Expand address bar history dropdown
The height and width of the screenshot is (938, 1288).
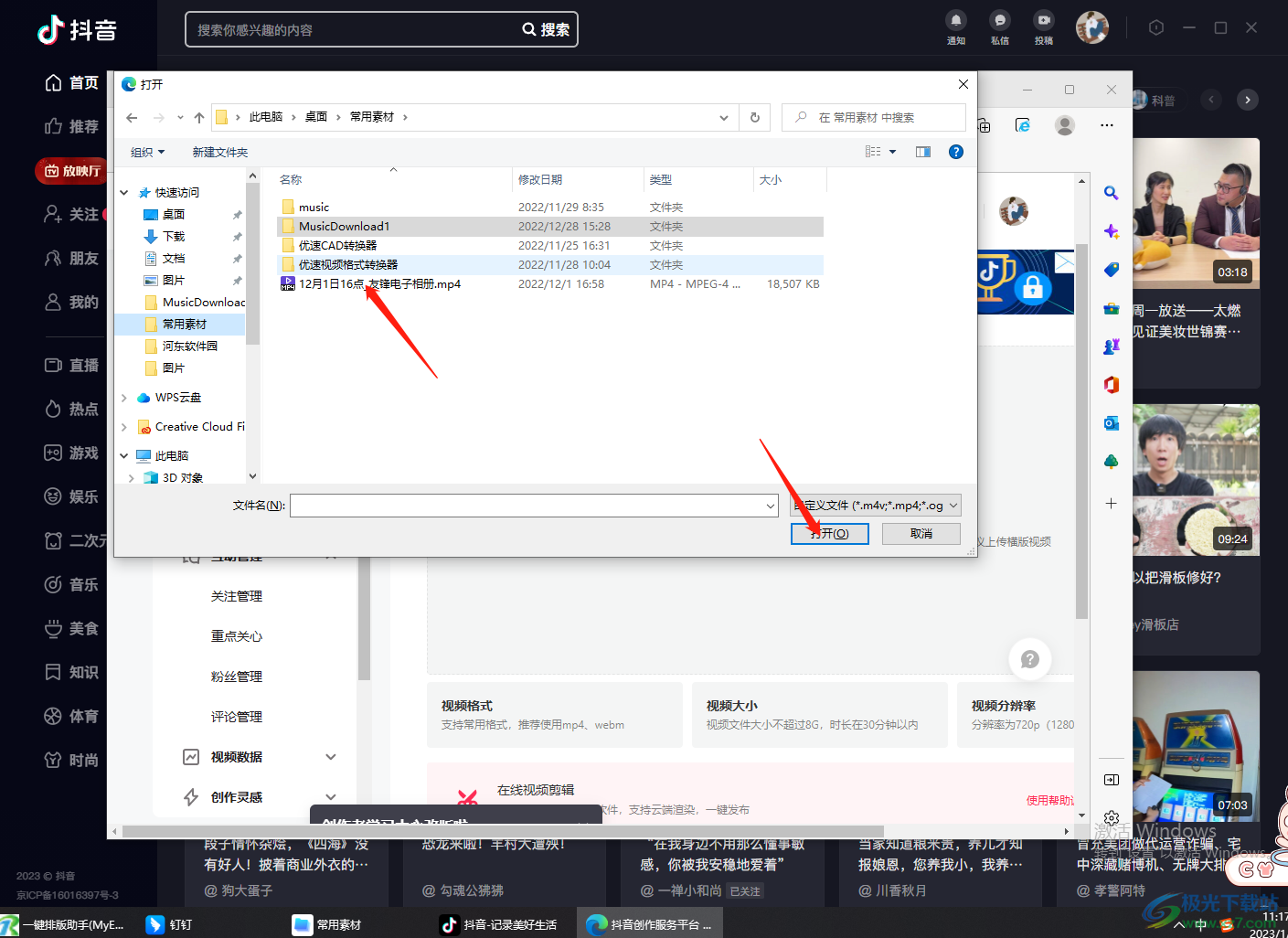(724, 117)
